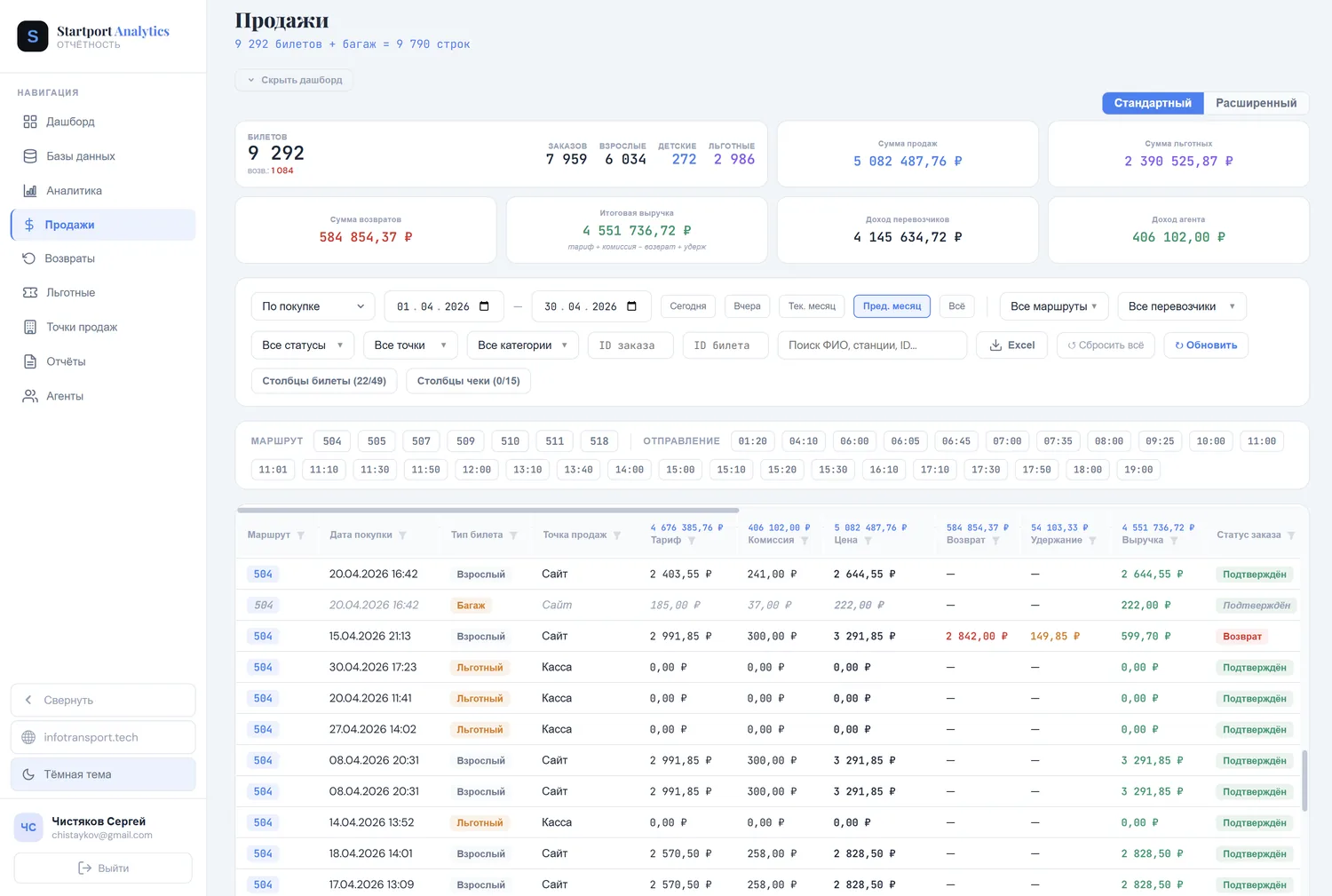Image resolution: width=1332 pixels, height=896 pixels.
Task: Collapse dashboard with Скрыть дашборд
Action: [294, 80]
